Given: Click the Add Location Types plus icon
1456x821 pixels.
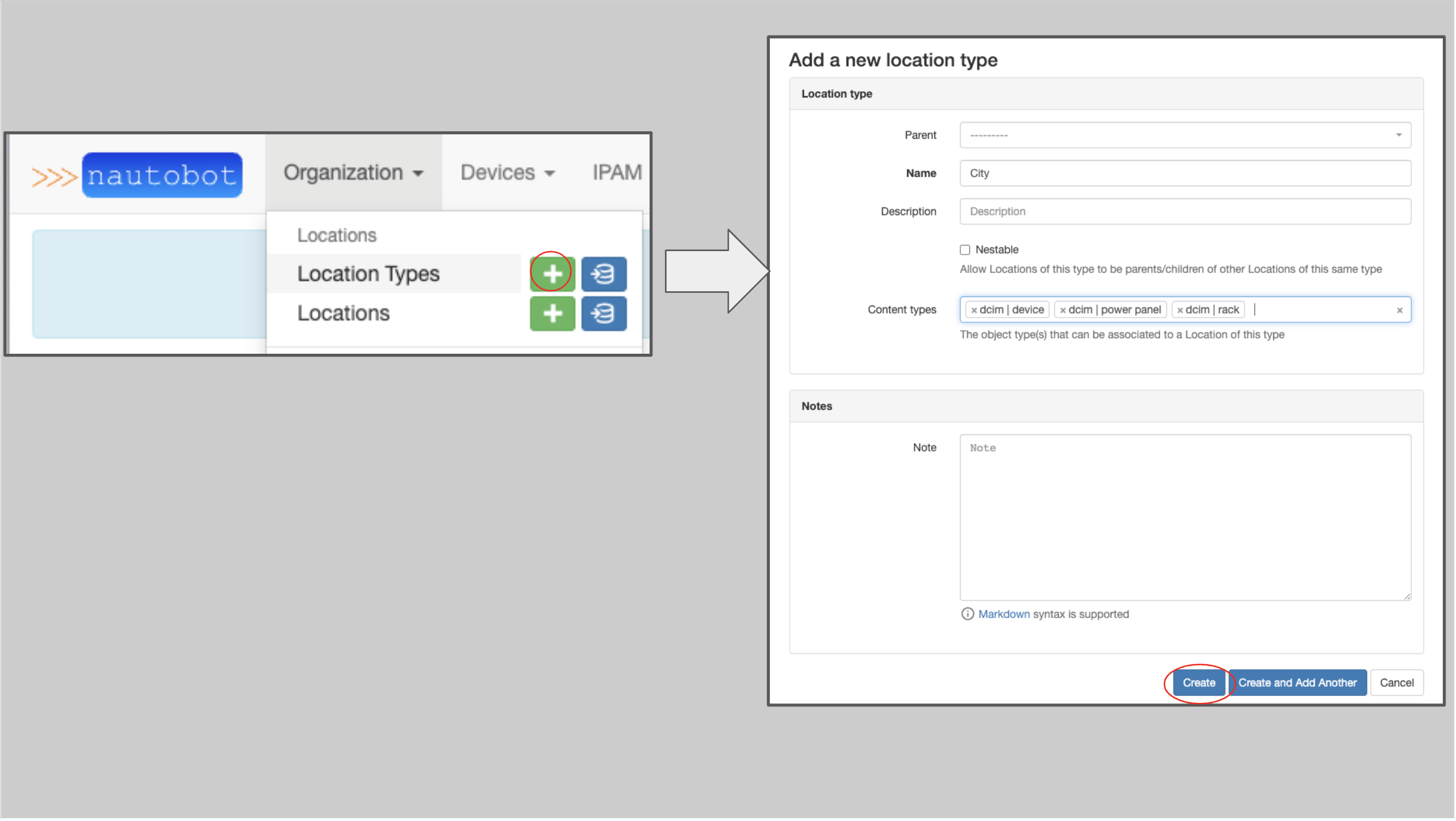Looking at the screenshot, I should (x=552, y=273).
